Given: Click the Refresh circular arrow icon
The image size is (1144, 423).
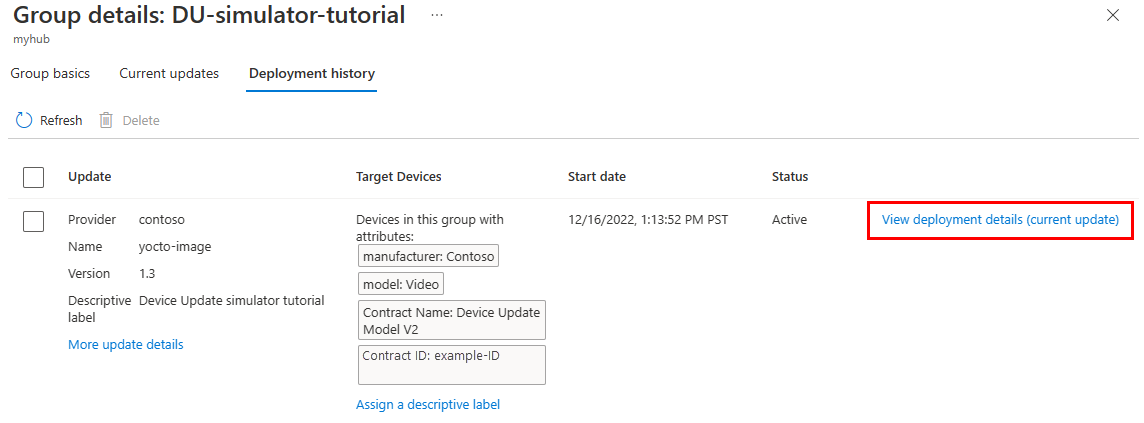Looking at the screenshot, I should pos(24,120).
